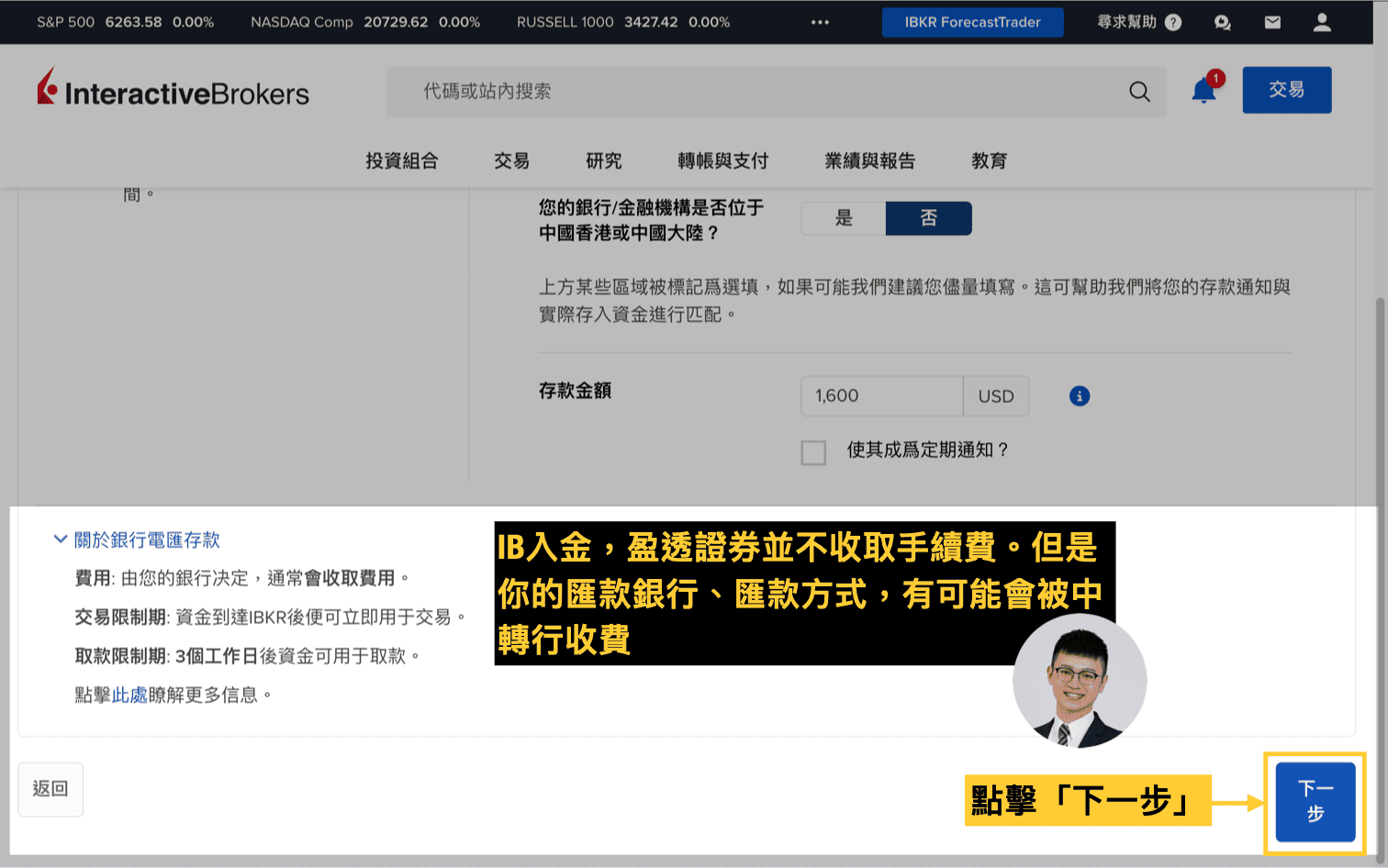Image resolution: width=1388 pixels, height=868 pixels.
Task: Open the 研究 menu
Action: click(x=604, y=161)
